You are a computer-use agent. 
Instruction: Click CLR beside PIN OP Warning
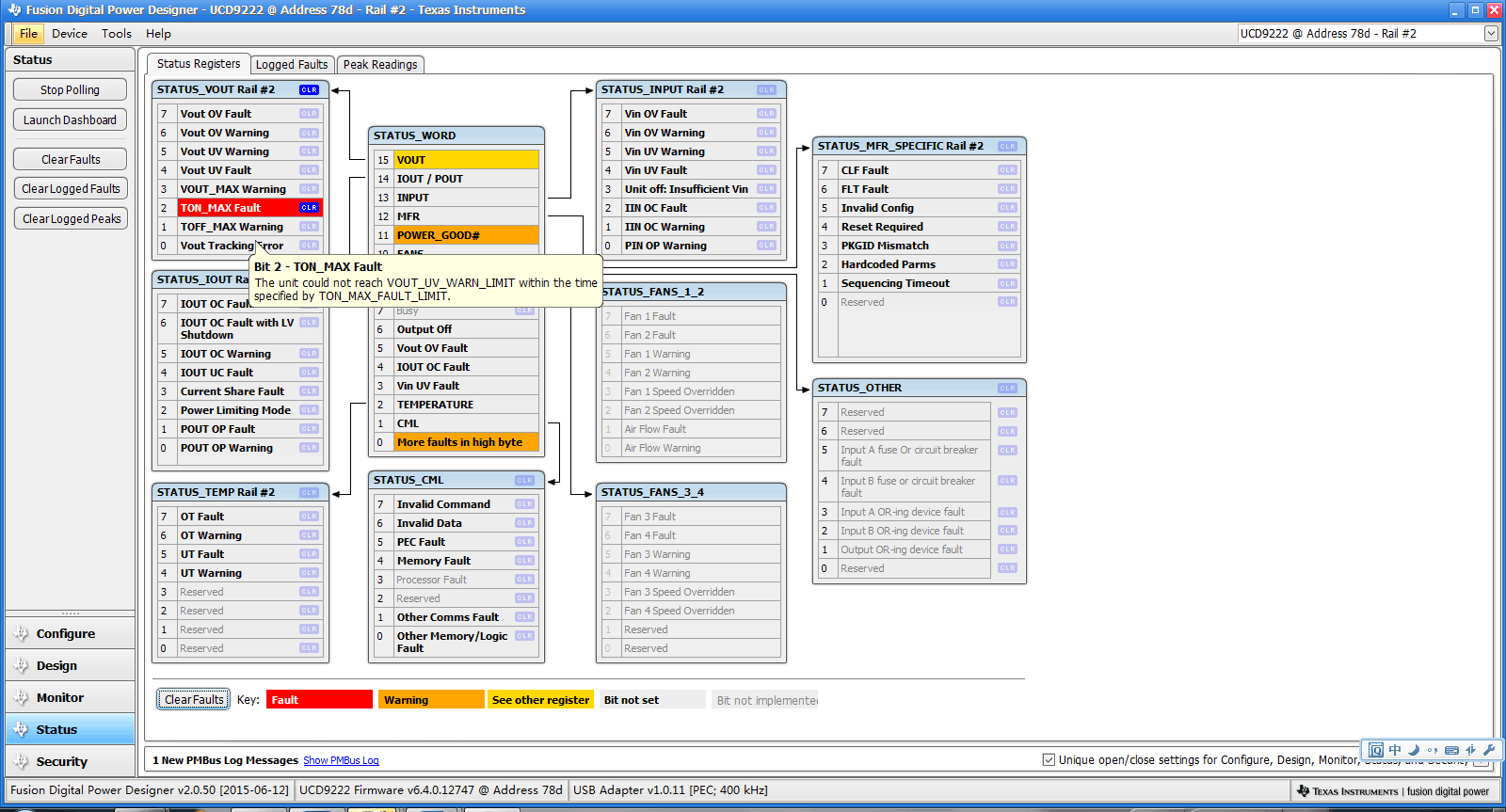pyautogui.click(x=766, y=246)
